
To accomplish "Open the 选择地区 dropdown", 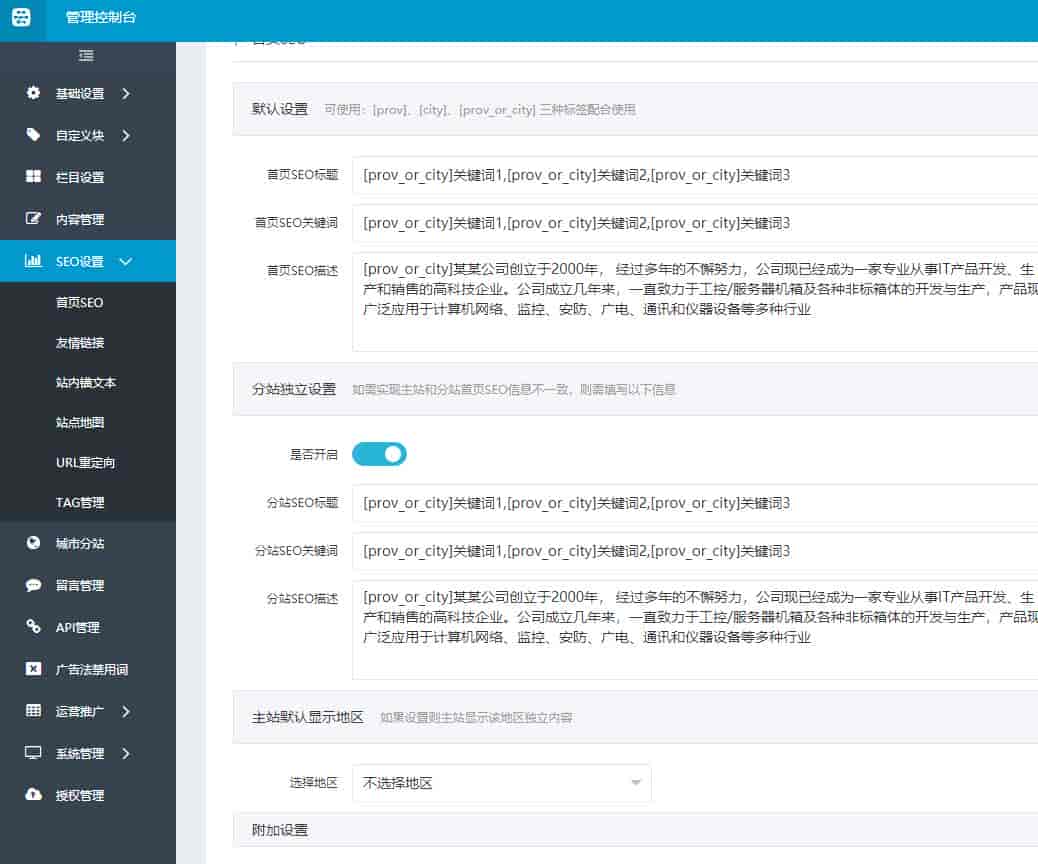I will [500, 783].
